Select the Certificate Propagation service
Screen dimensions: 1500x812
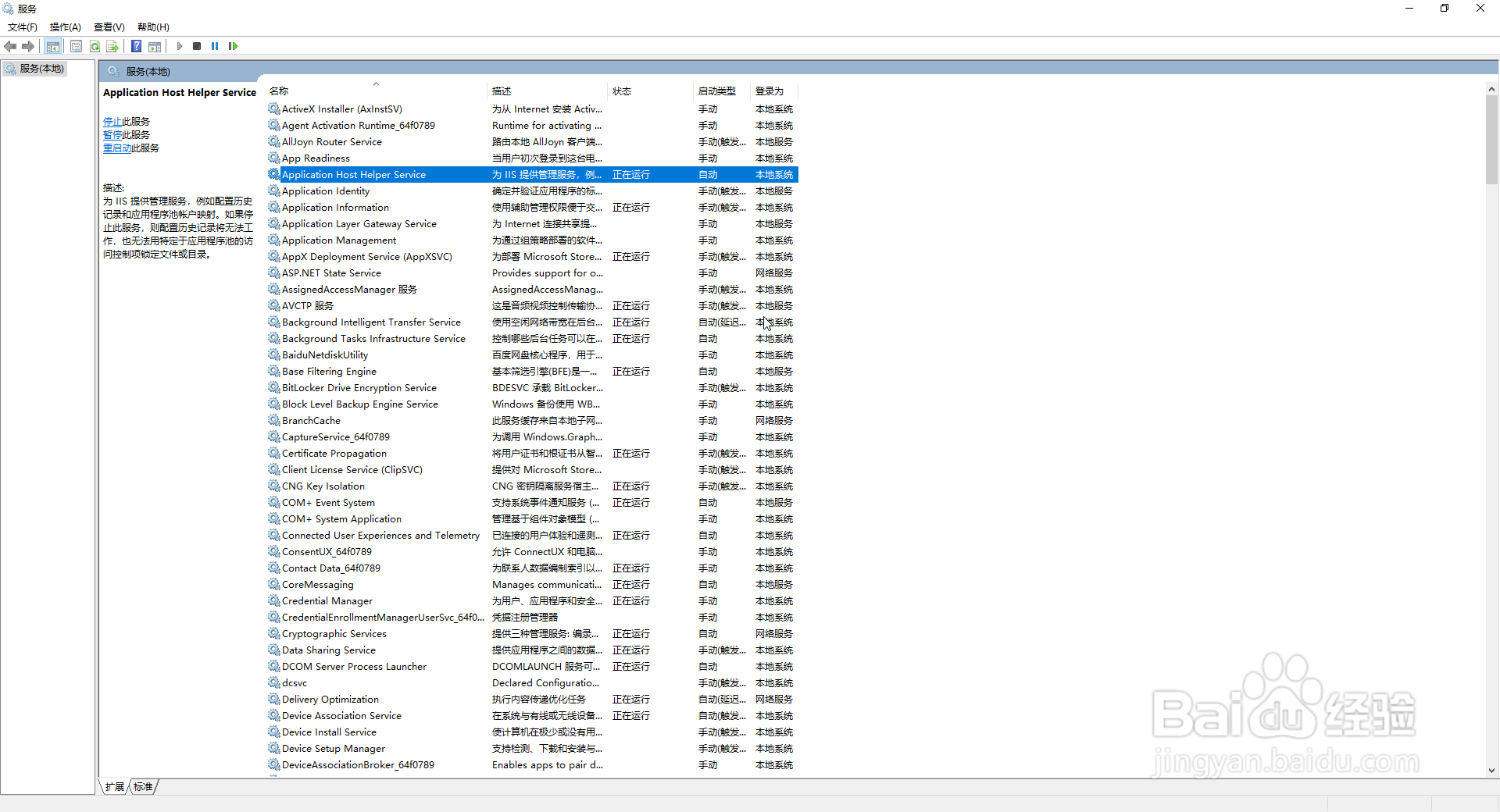(532, 454)
